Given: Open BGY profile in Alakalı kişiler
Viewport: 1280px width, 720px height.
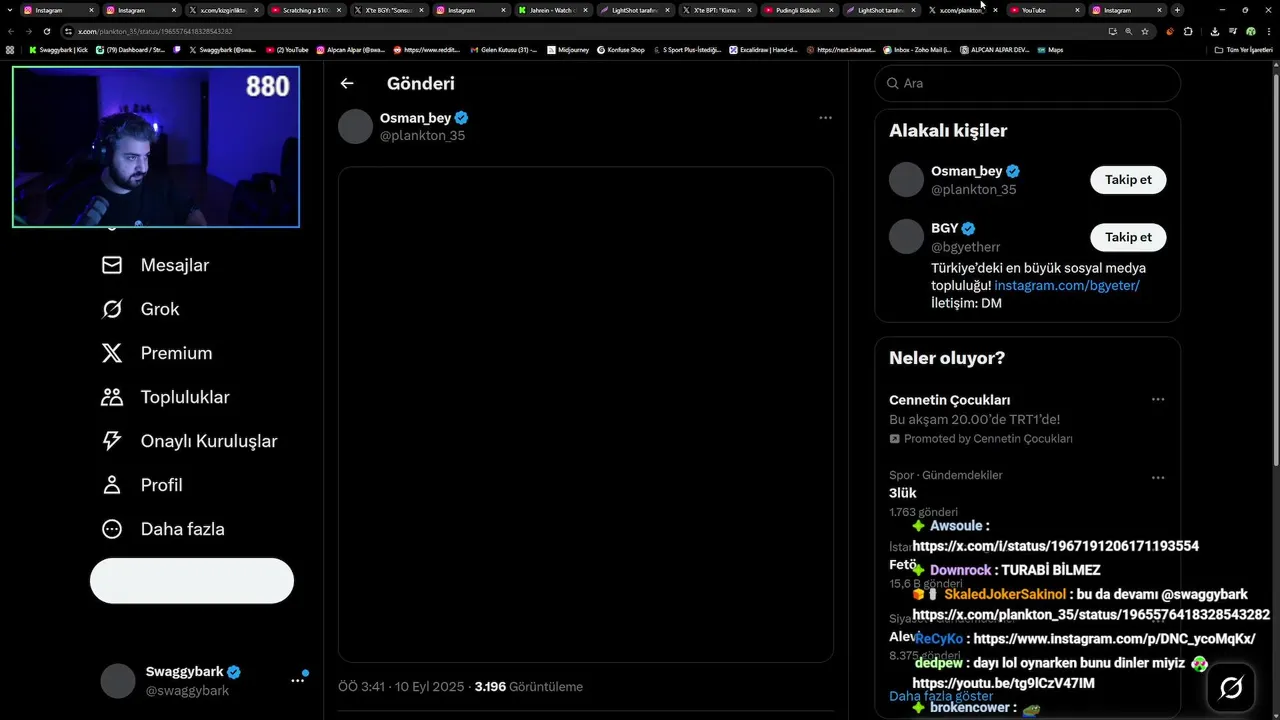Looking at the screenshot, I should point(945,228).
